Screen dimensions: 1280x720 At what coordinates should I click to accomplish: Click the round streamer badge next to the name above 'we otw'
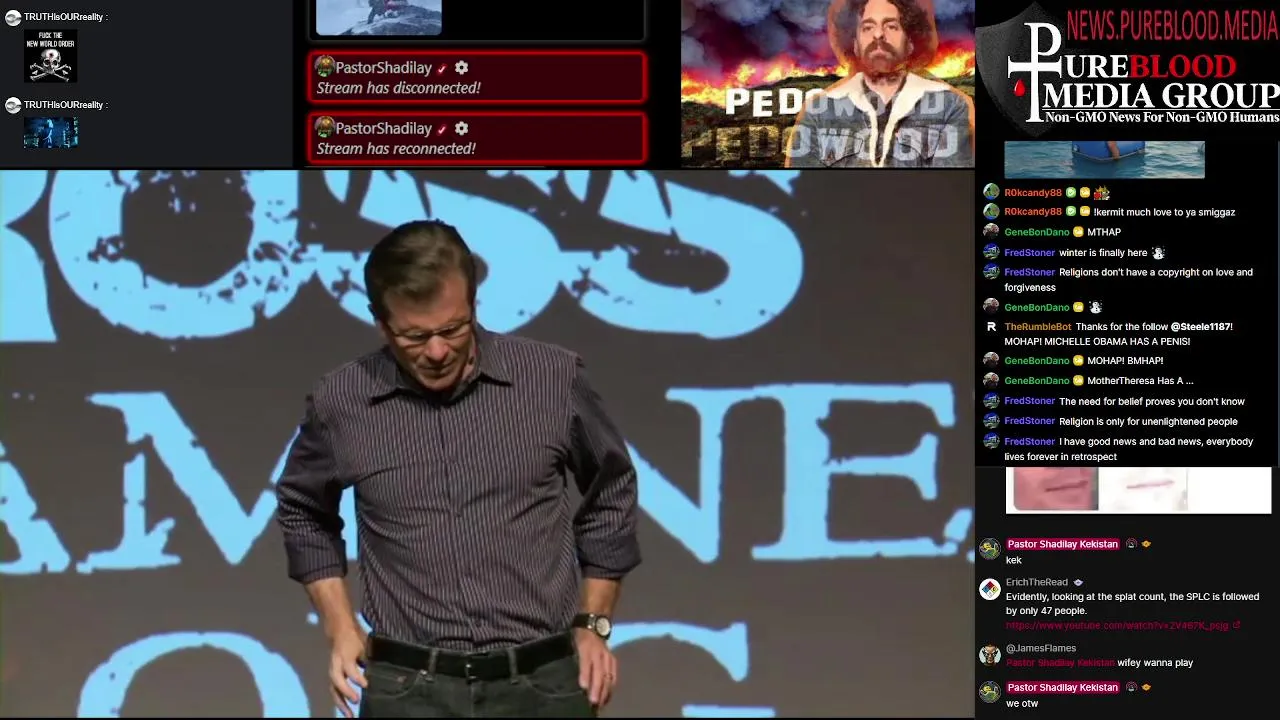1131,687
